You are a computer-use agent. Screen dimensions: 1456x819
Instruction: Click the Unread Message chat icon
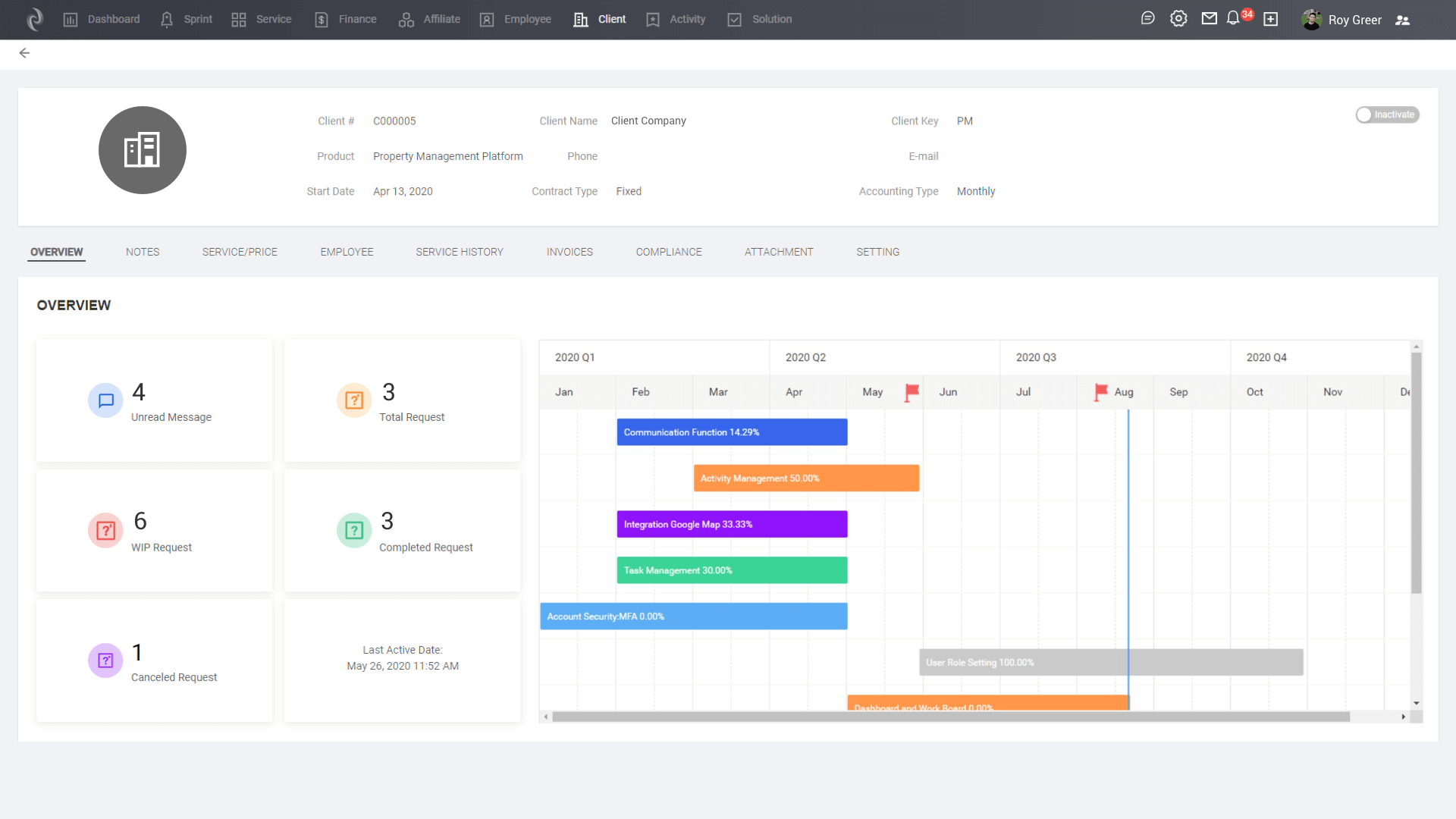point(105,400)
